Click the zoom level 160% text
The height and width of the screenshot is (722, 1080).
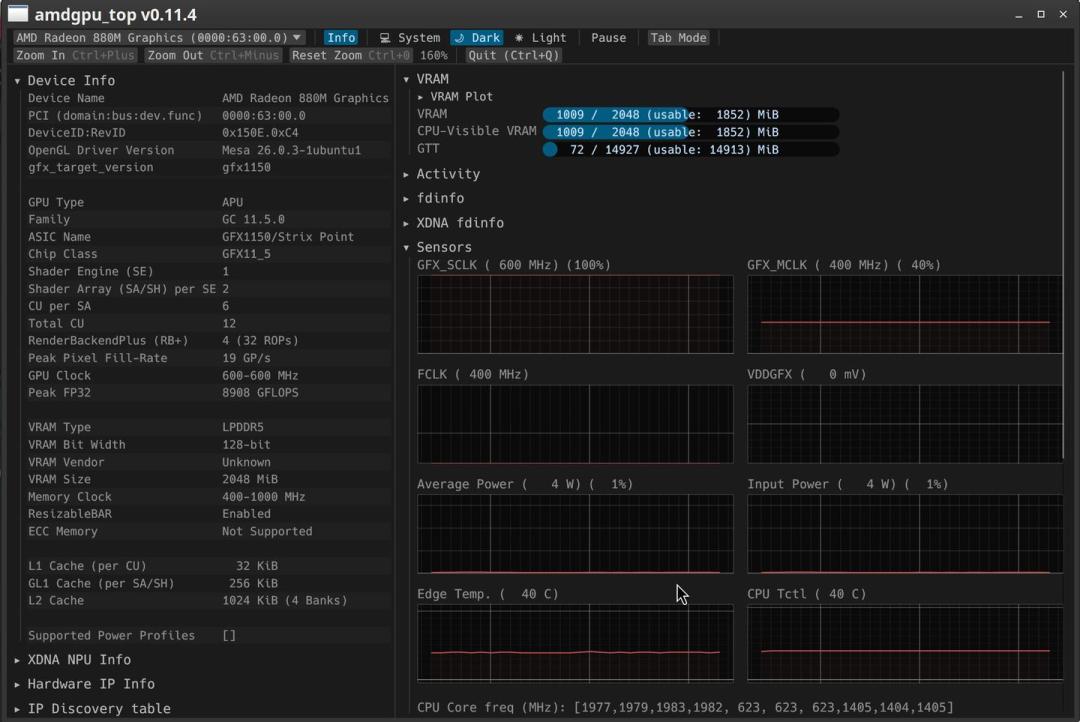[x=434, y=55]
